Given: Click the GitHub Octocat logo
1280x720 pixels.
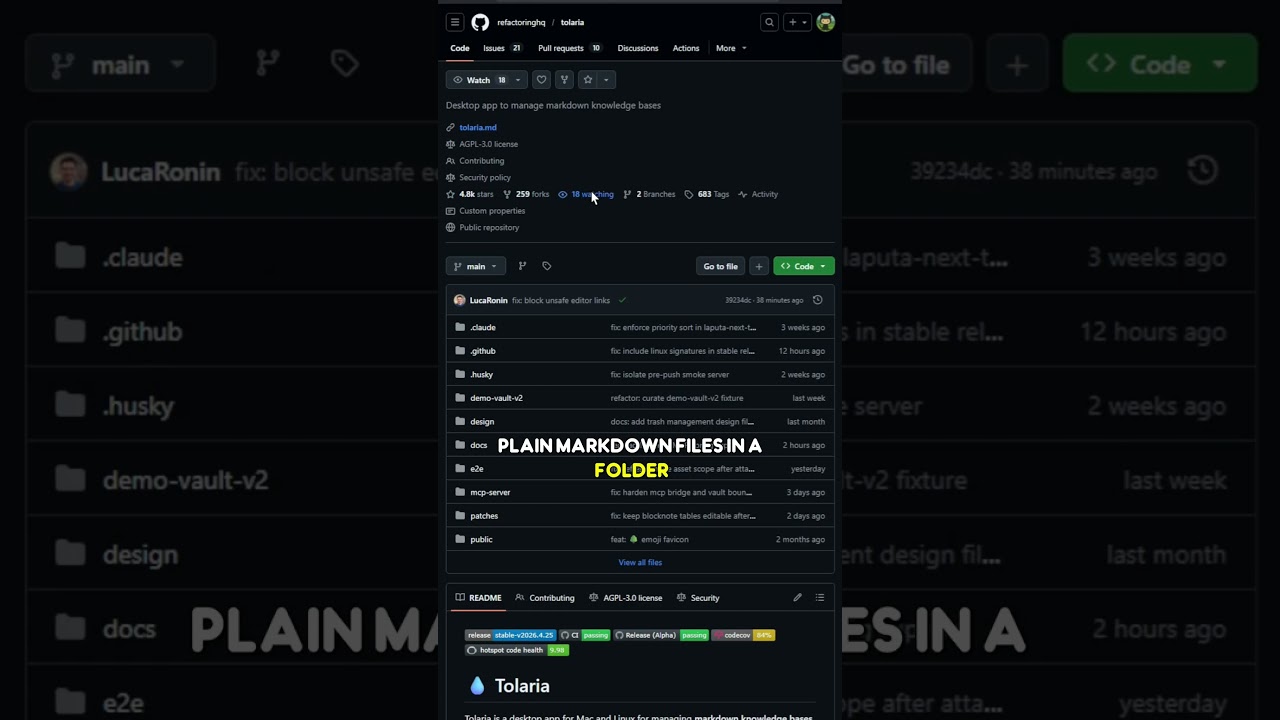Looking at the screenshot, I should 480,22.
